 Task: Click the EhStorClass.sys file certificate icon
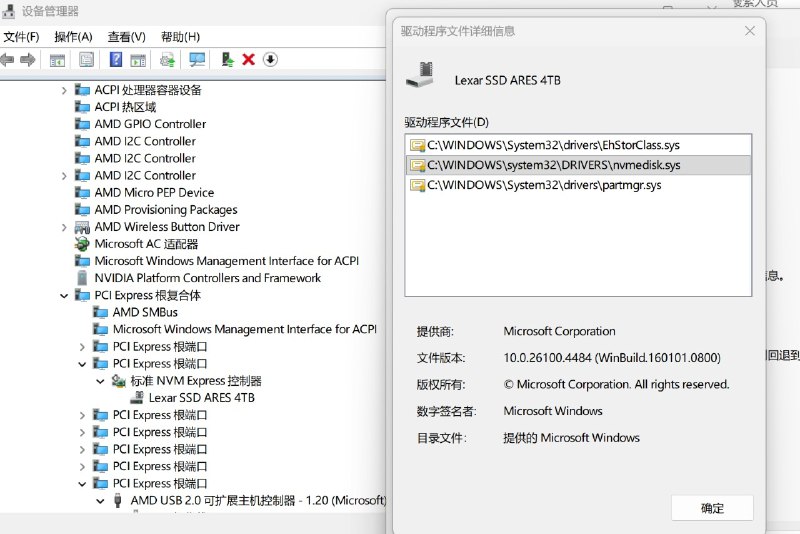418,145
